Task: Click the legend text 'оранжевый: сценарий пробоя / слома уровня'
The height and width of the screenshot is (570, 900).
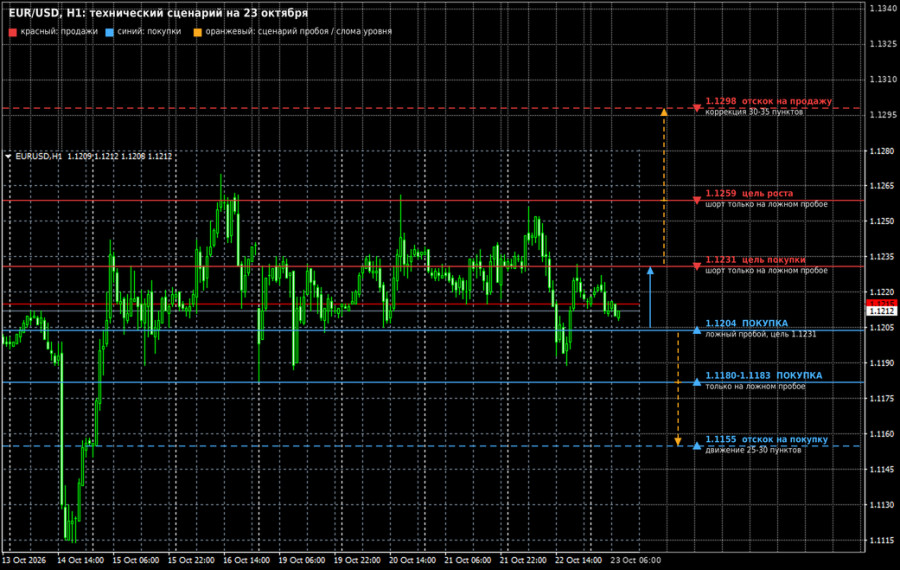Action: (x=298, y=32)
